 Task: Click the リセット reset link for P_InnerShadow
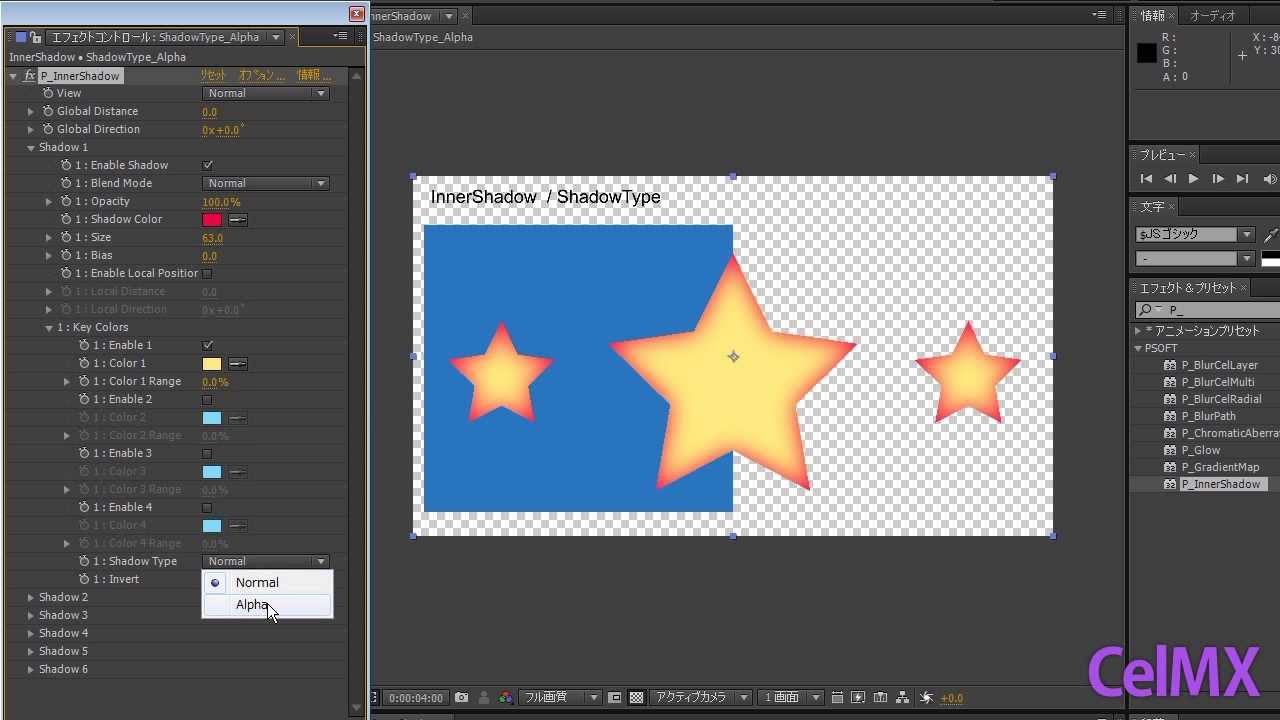(213, 76)
